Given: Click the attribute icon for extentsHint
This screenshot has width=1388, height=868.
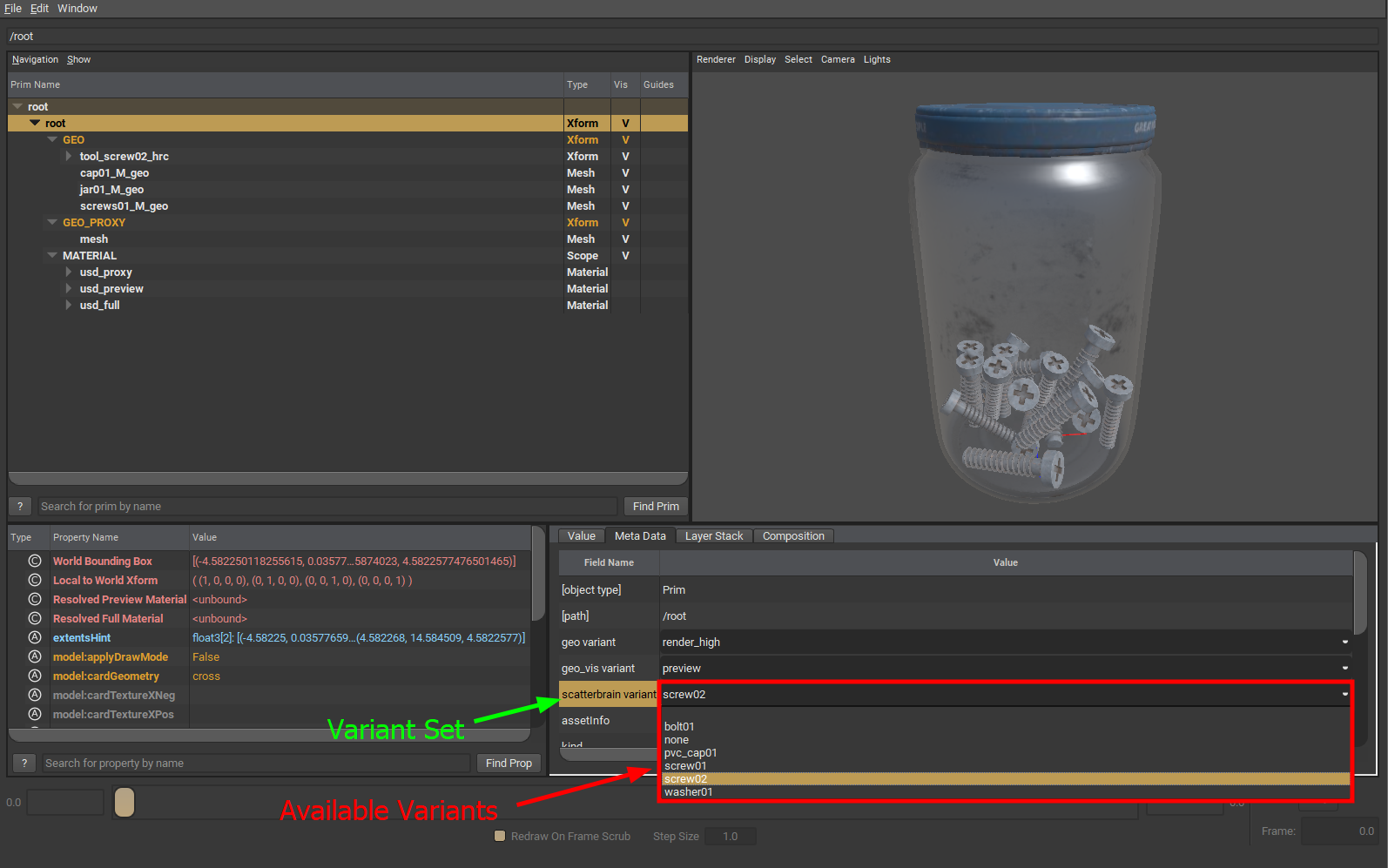Looking at the screenshot, I should coord(35,638).
